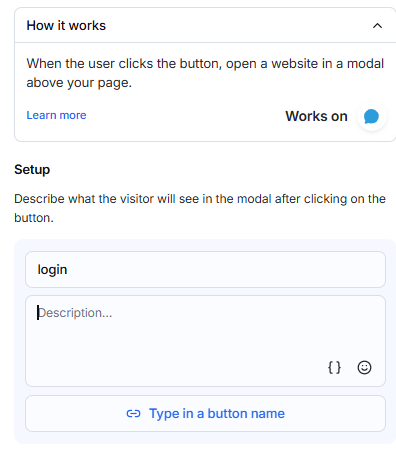The height and width of the screenshot is (459, 396).
Task: Click the word login in the title field
Action: [x=52, y=269]
